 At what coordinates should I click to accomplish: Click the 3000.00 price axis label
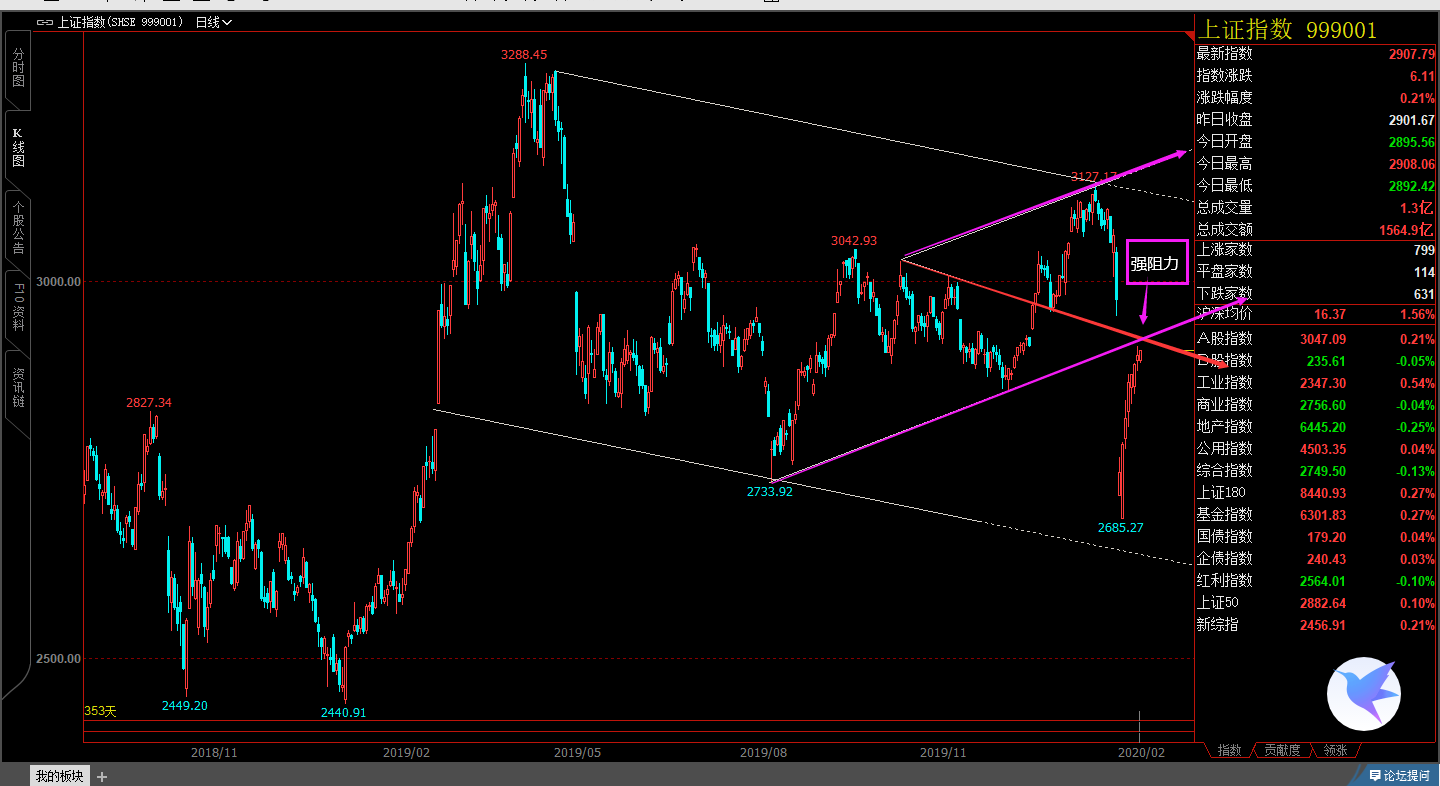click(60, 282)
